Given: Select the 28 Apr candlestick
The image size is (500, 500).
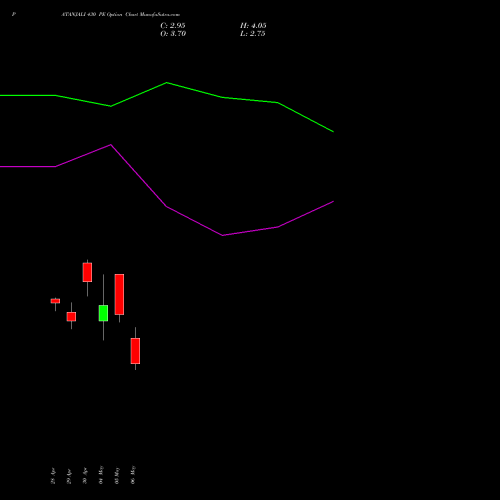Looking at the screenshot, I should (55, 301).
